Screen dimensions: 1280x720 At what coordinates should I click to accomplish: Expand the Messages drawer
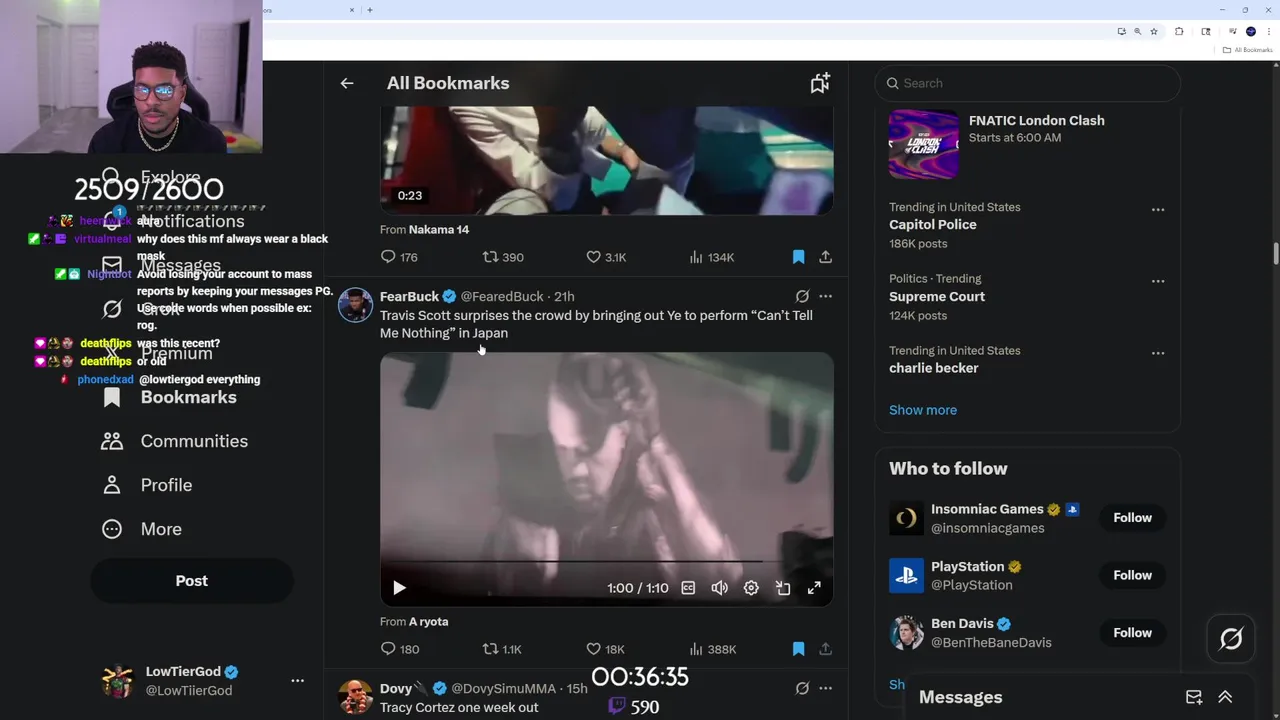click(x=1225, y=697)
